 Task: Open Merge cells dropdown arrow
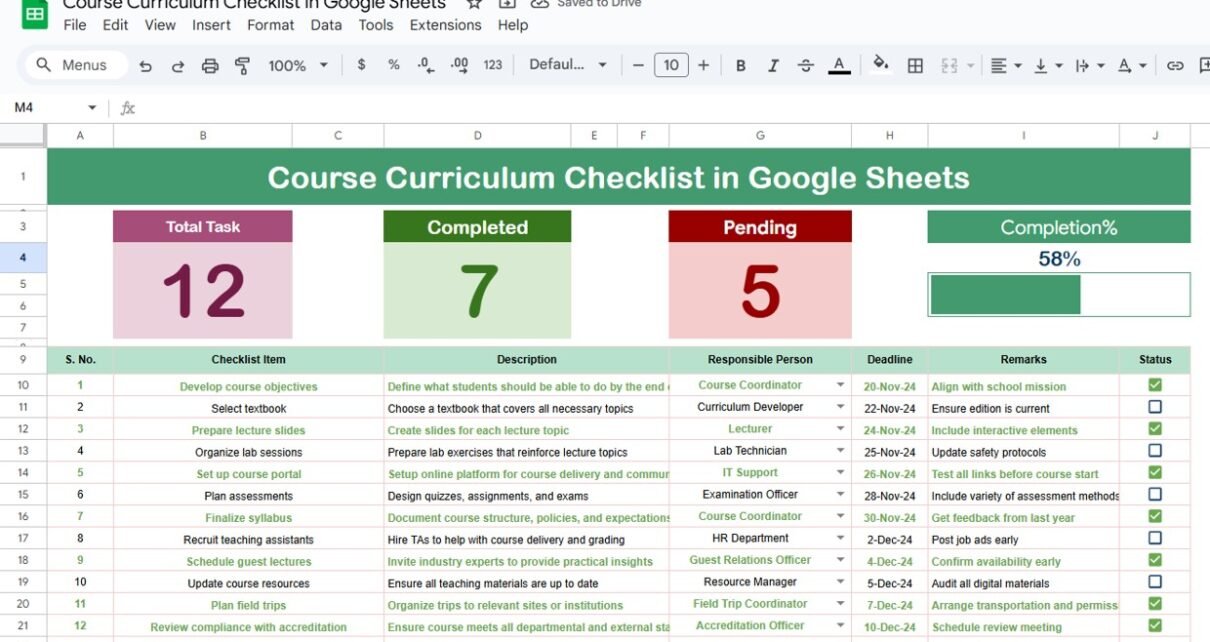click(x=970, y=66)
